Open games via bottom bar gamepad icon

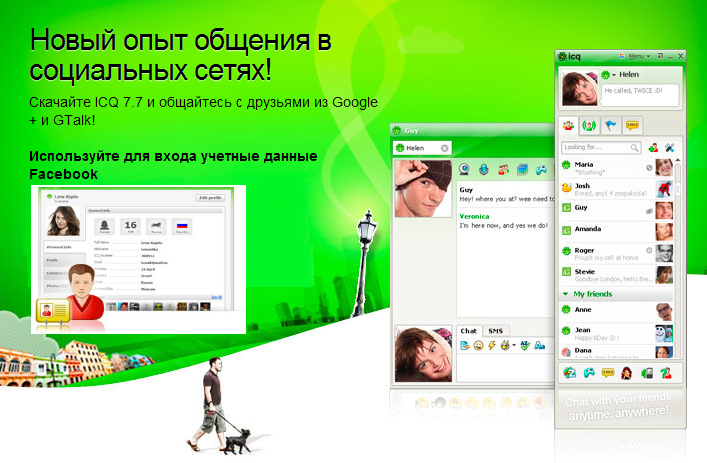(x=589, y=373)
